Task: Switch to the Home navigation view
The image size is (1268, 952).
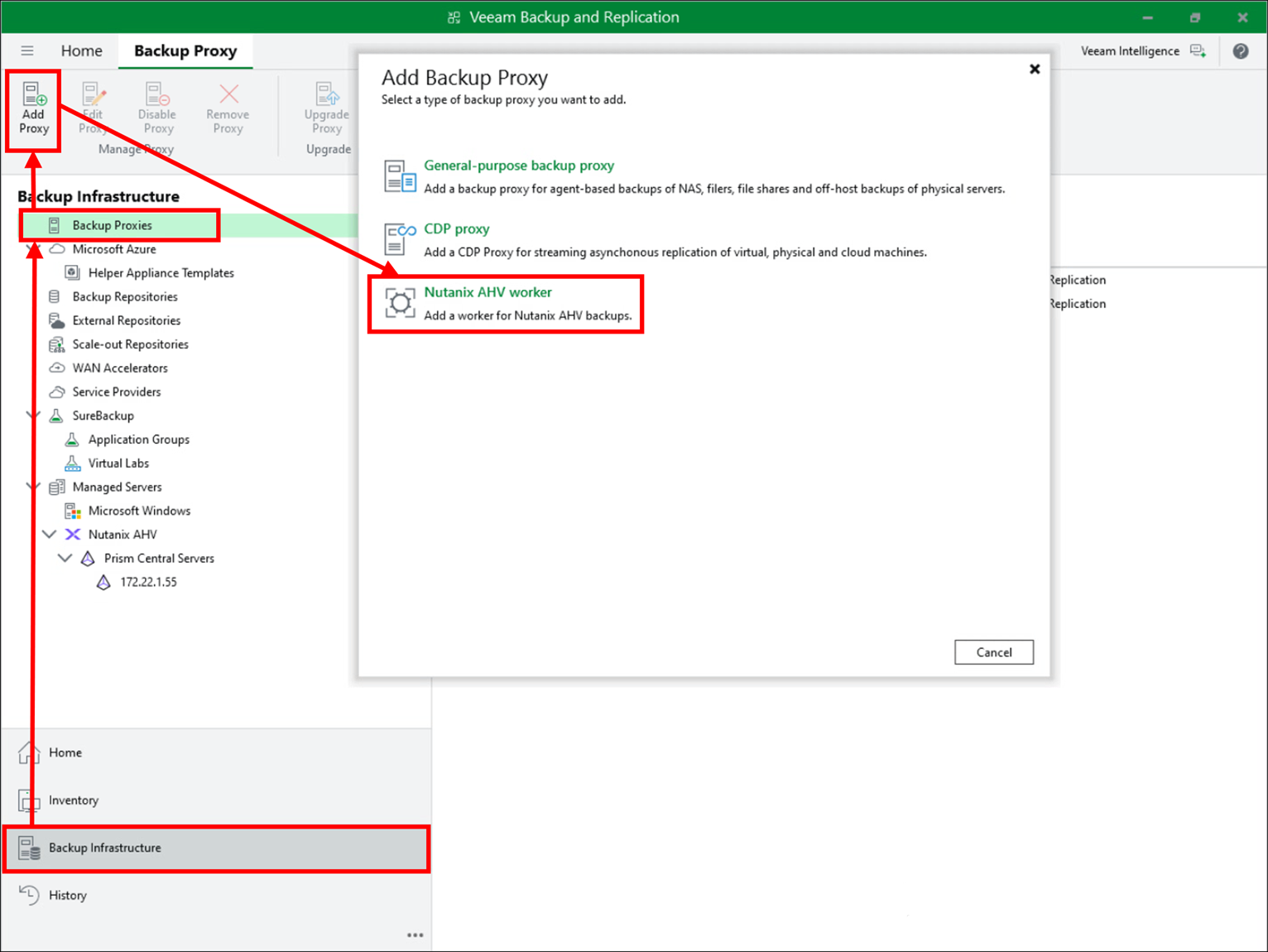Action: [65, 752]
